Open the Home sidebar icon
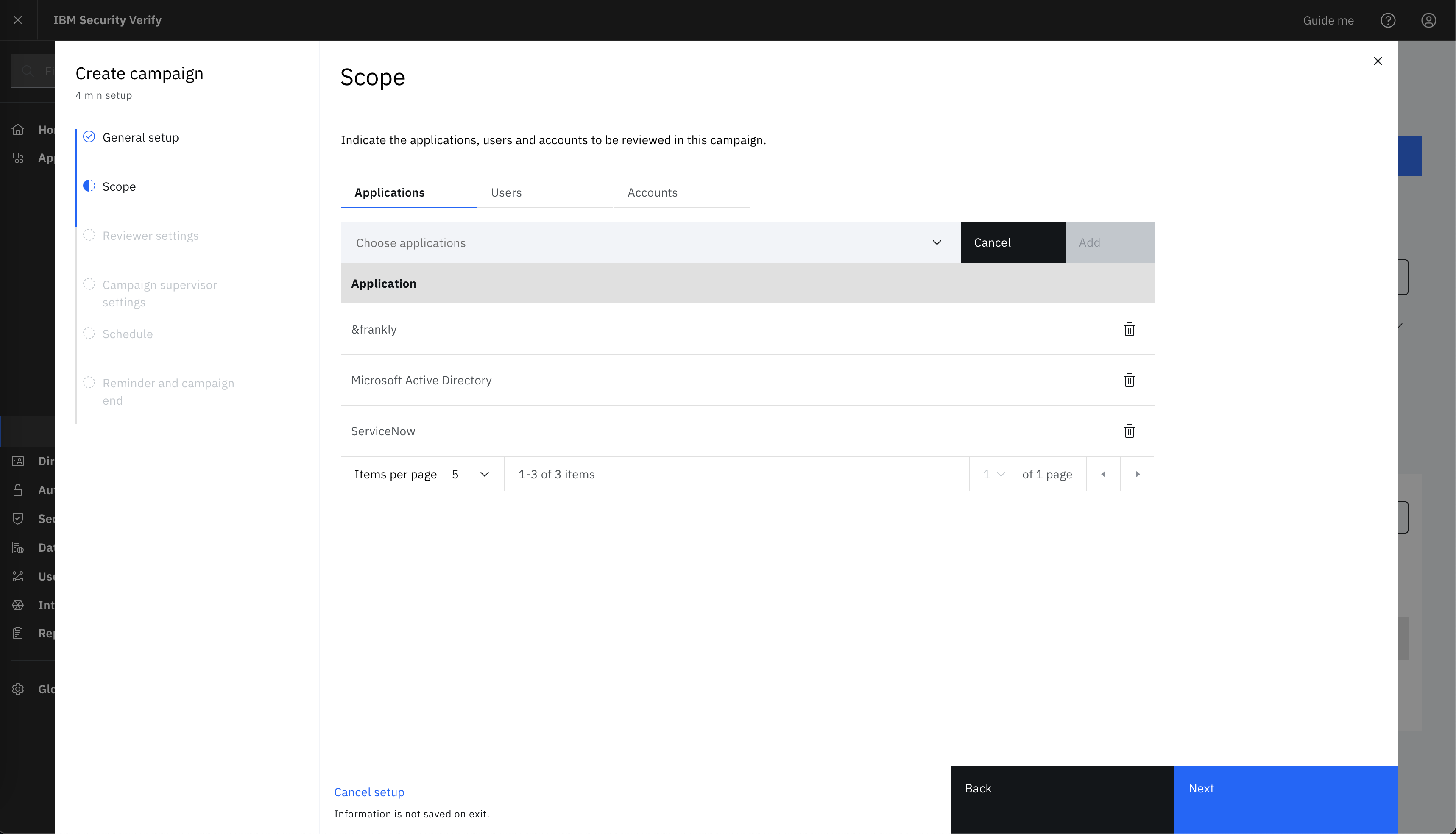 (x=18, y=129)
